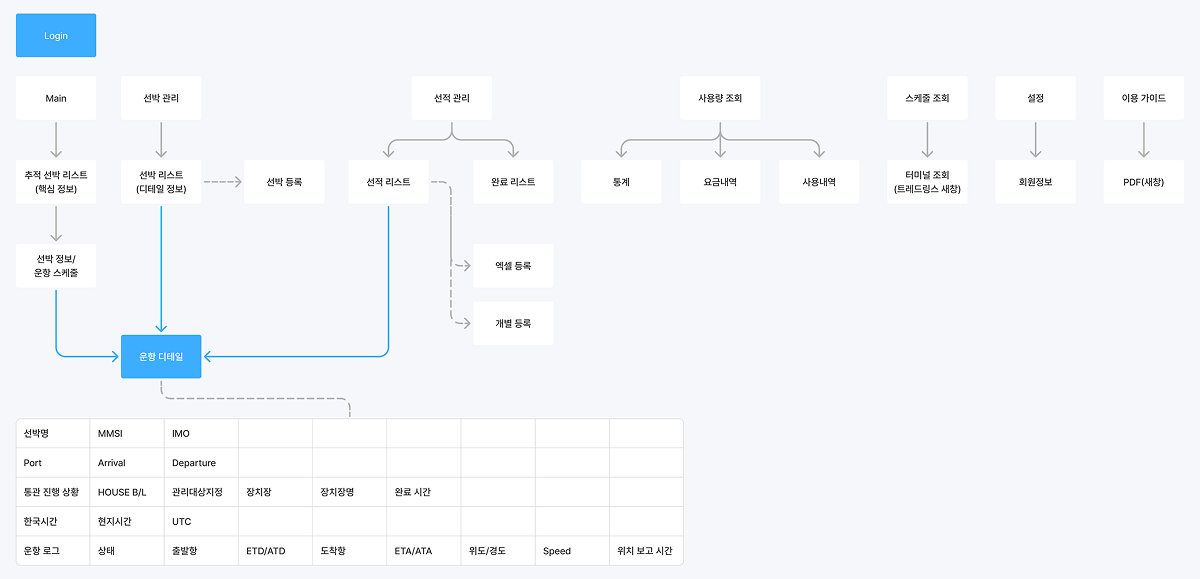Open the PDF (새창) node
This screenshot has height=579, width=1200.
click(x=1143, y=181)
